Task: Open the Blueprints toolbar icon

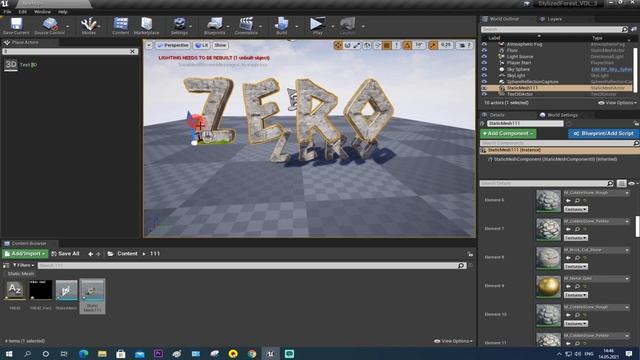Action: pyautogui.click(x=215, y=26)
